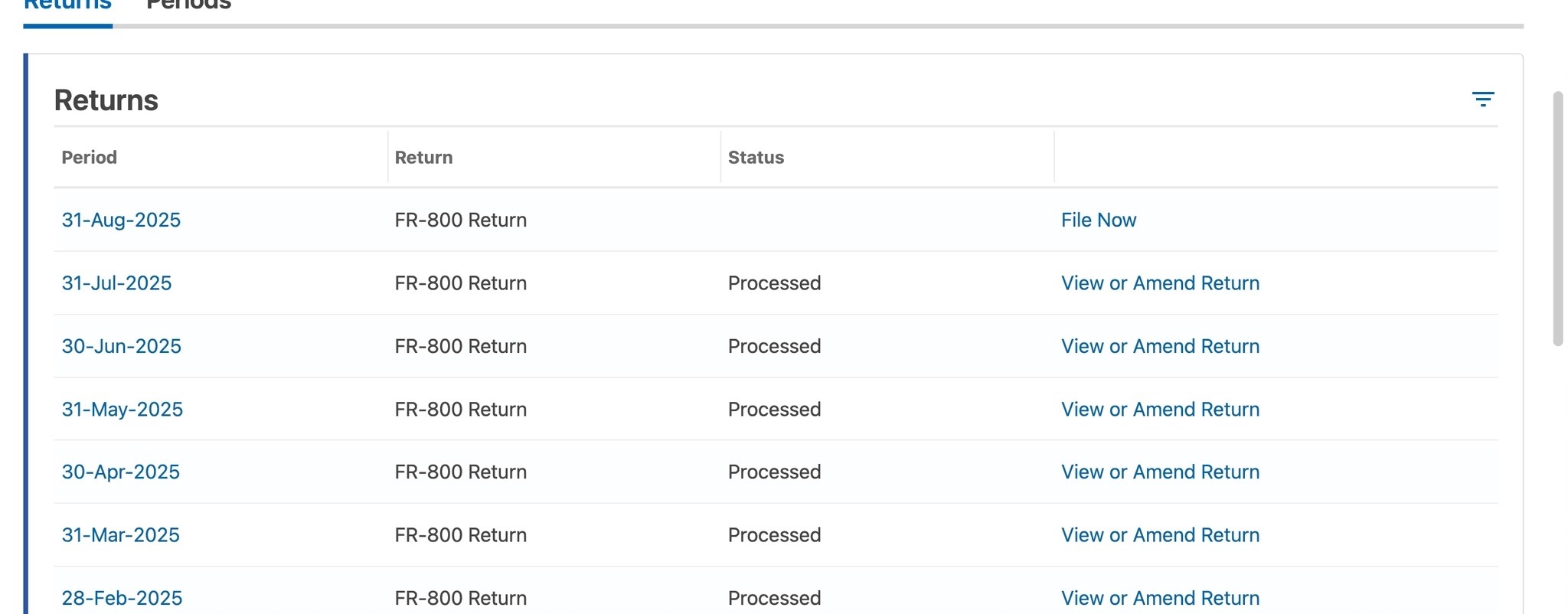The image size is (1568, 614).
Task: Select the Returns tab
Action: [x=67, y=6]
